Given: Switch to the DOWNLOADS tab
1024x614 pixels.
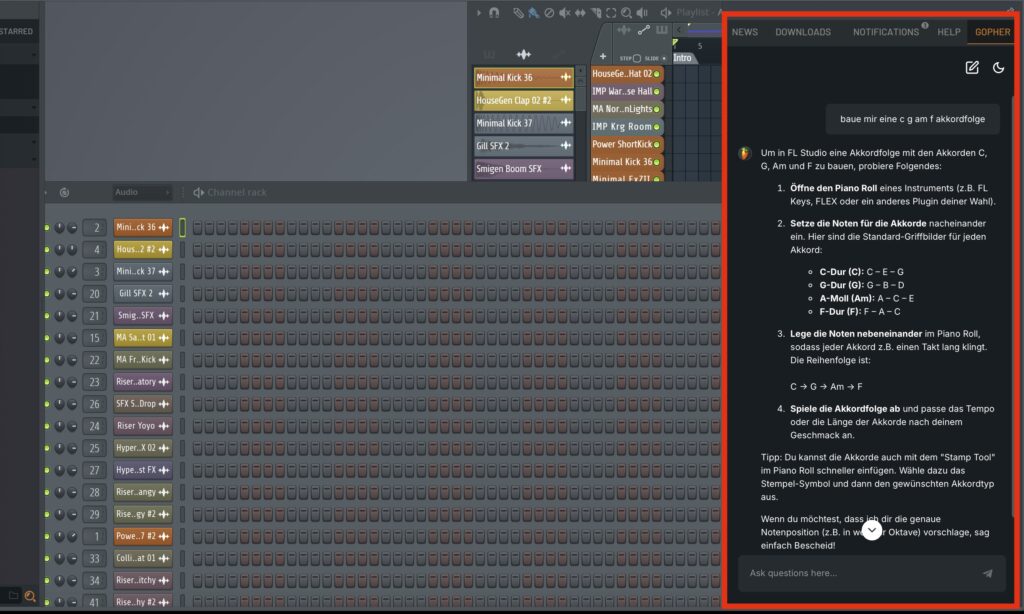Looking at the screenshot, I should pyautogui.click(x=803, y=32).
